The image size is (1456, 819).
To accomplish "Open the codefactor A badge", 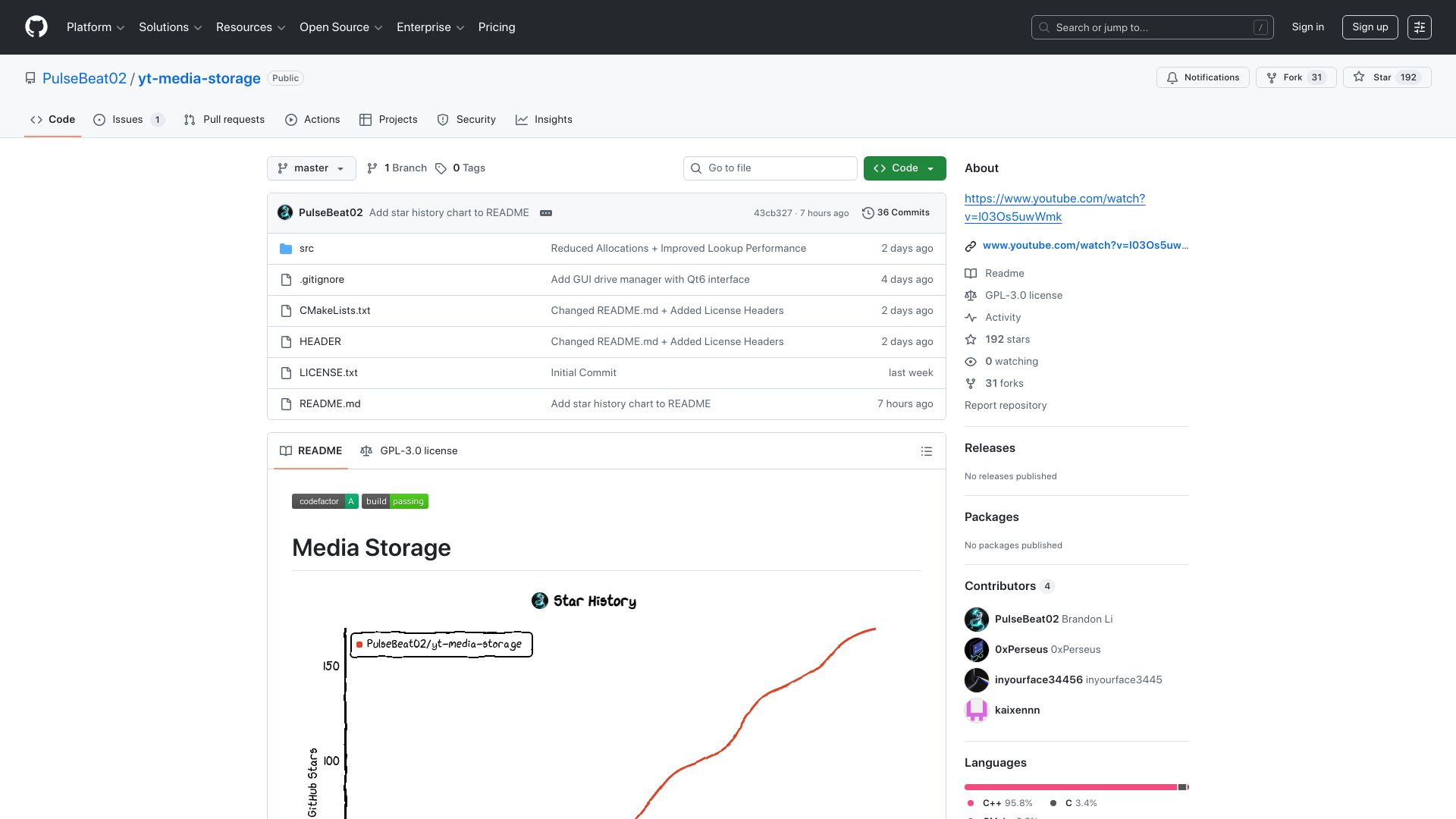I will pyautogui.click(x=325, y=501).
